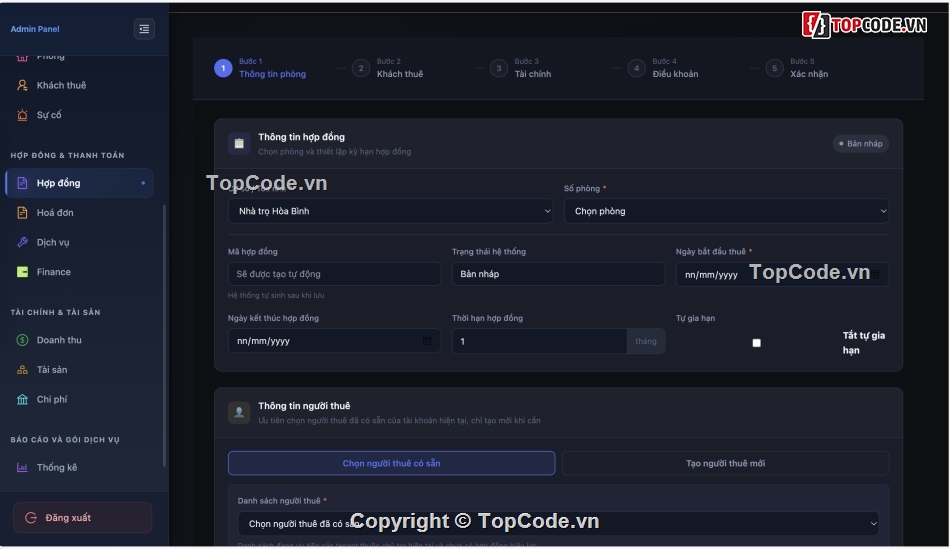The width and height of the screenshot is (950, 549).
Task: Open Hoá đơn page in sidebar
Action: pos(79,213)
